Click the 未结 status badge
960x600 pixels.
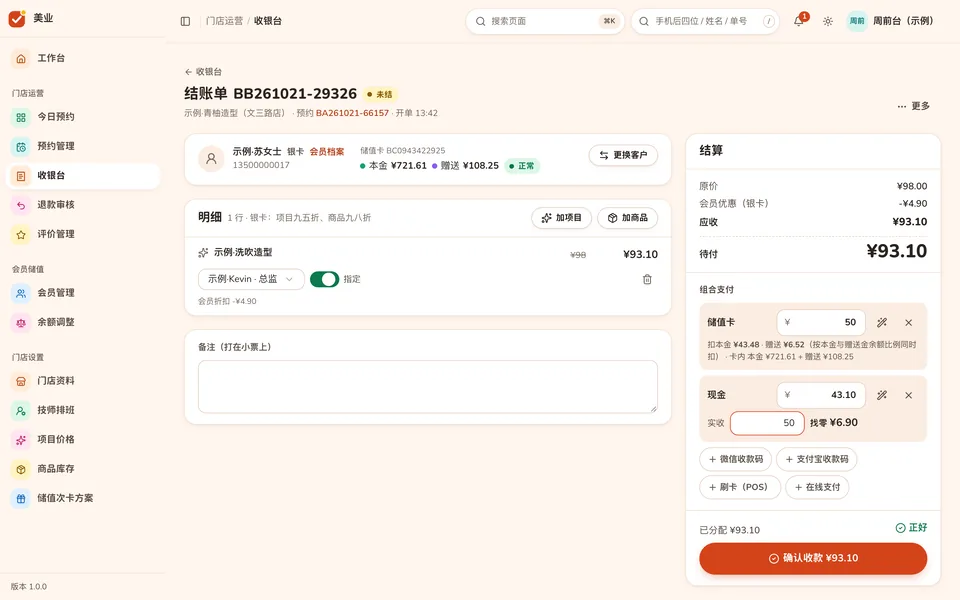click(x=380, y=94)
